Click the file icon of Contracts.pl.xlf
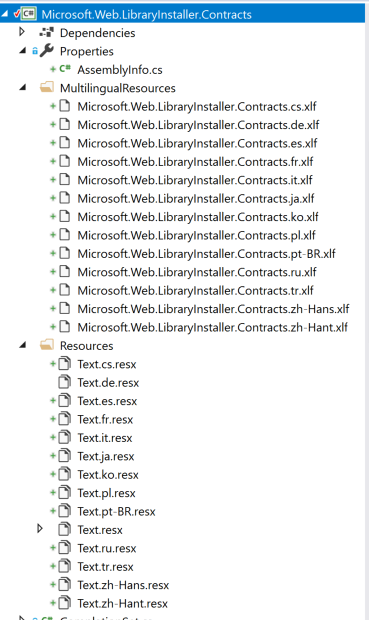The image size is (369, 620). pyautogui.click(x=64, y=235)
